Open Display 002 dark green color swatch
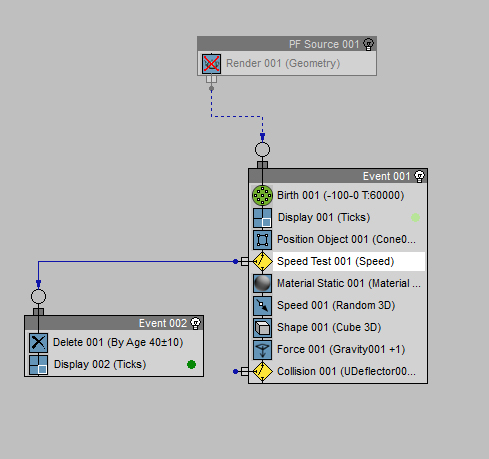The height and width of the screenshot is (459, 489). click(x=191, y=365)
